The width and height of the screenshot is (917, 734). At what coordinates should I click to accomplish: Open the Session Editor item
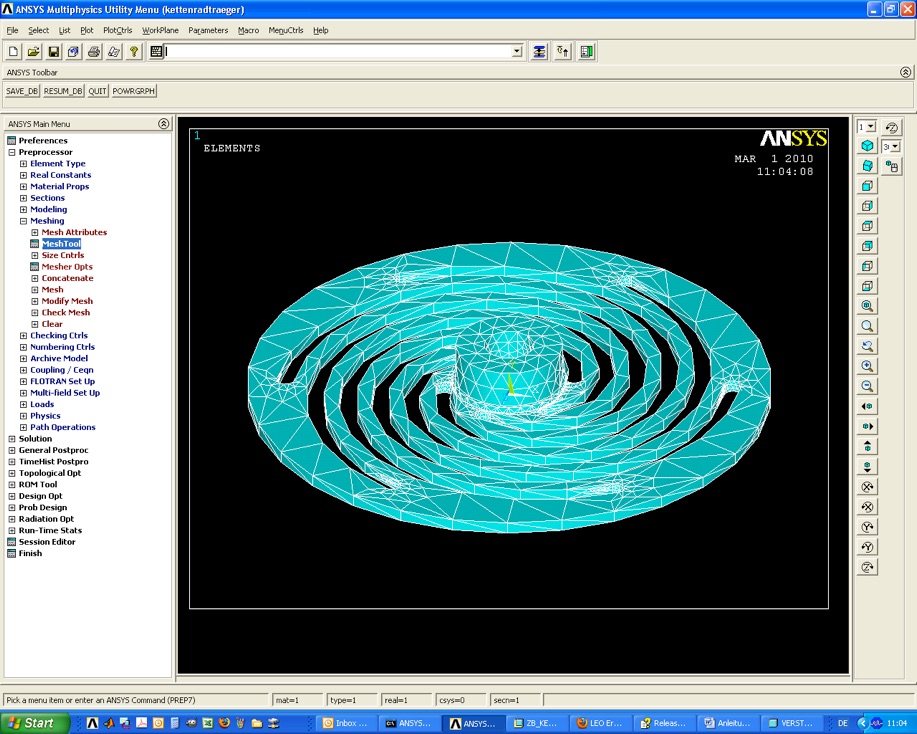click(47, 542)
